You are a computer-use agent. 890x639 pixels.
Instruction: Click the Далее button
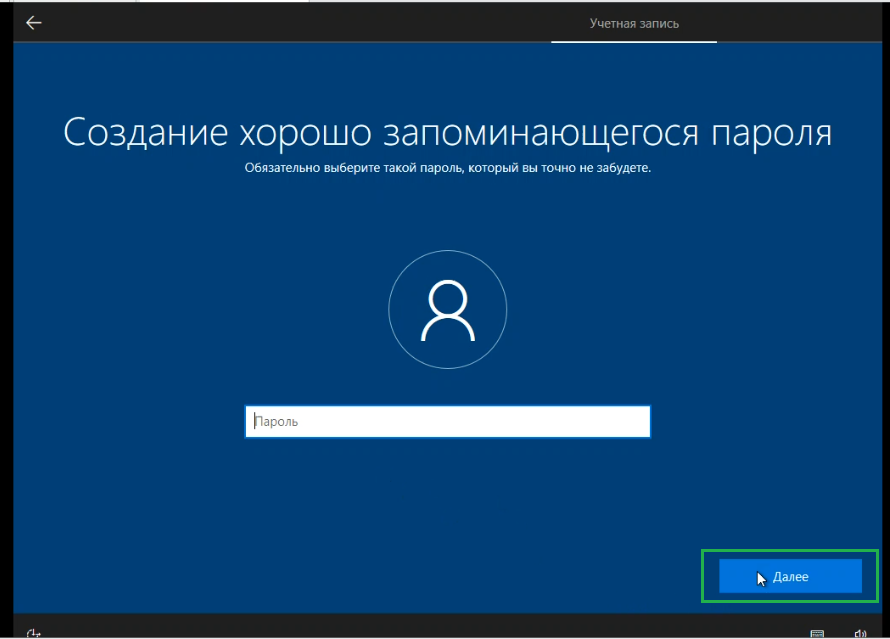click(790, 577)
